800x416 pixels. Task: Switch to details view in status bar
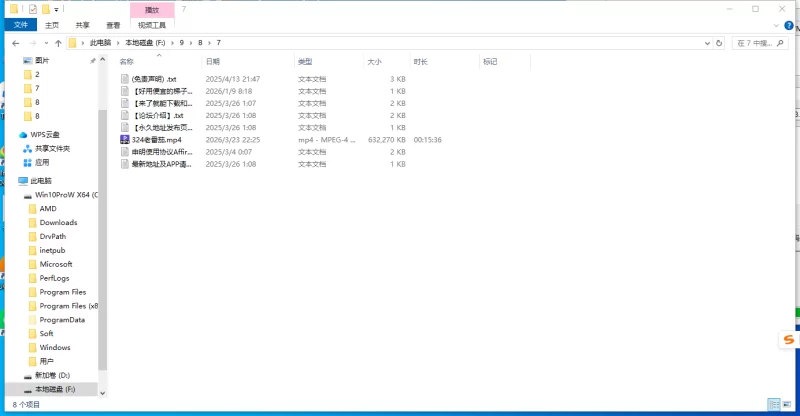click(x=773, y=404)
